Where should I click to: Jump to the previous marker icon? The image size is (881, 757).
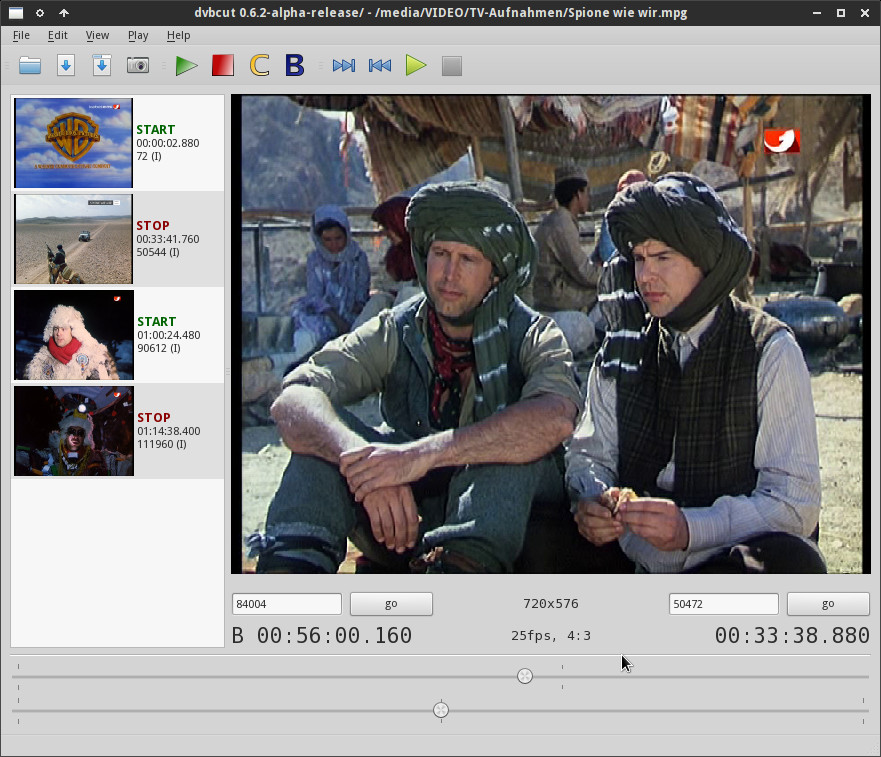tap(380, 66)
